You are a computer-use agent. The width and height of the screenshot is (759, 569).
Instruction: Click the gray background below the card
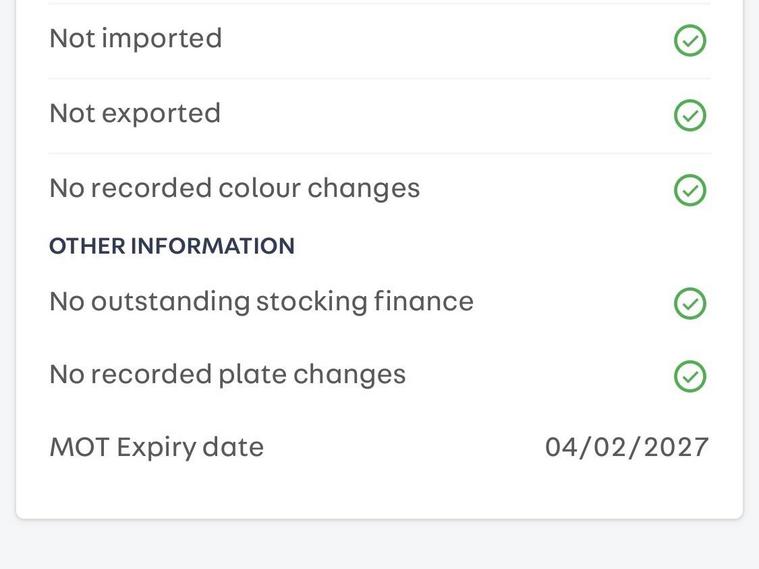[380, 545]
